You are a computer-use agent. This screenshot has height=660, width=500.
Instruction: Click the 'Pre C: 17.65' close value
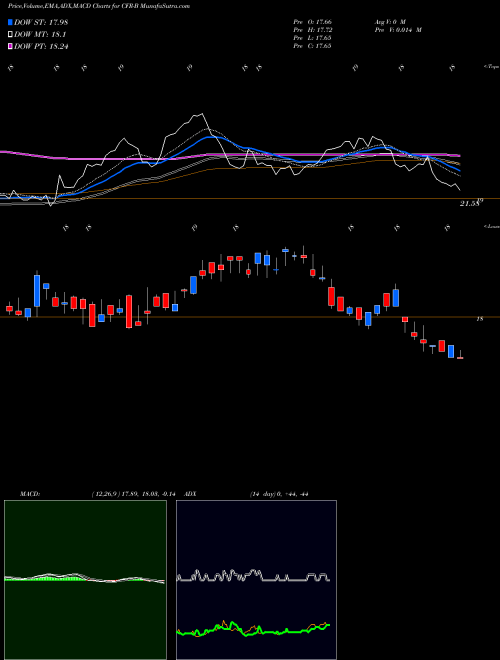click(x=312, y=45)
